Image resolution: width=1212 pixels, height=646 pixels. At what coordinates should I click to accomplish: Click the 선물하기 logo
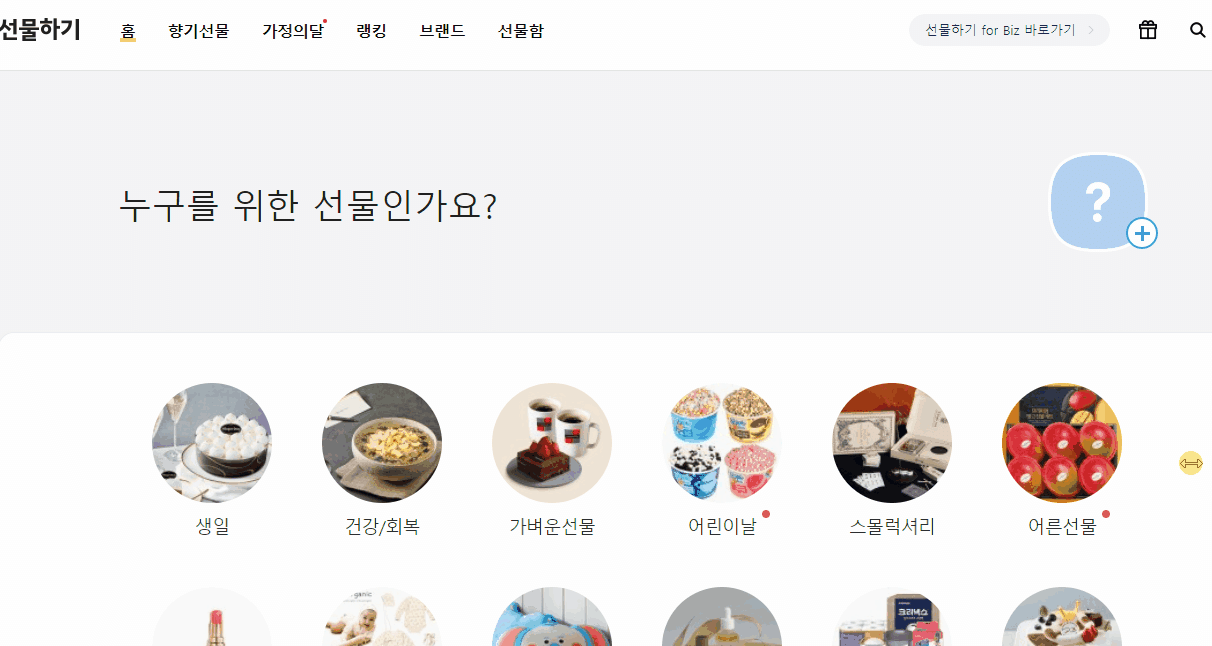(x=40, y=30)
